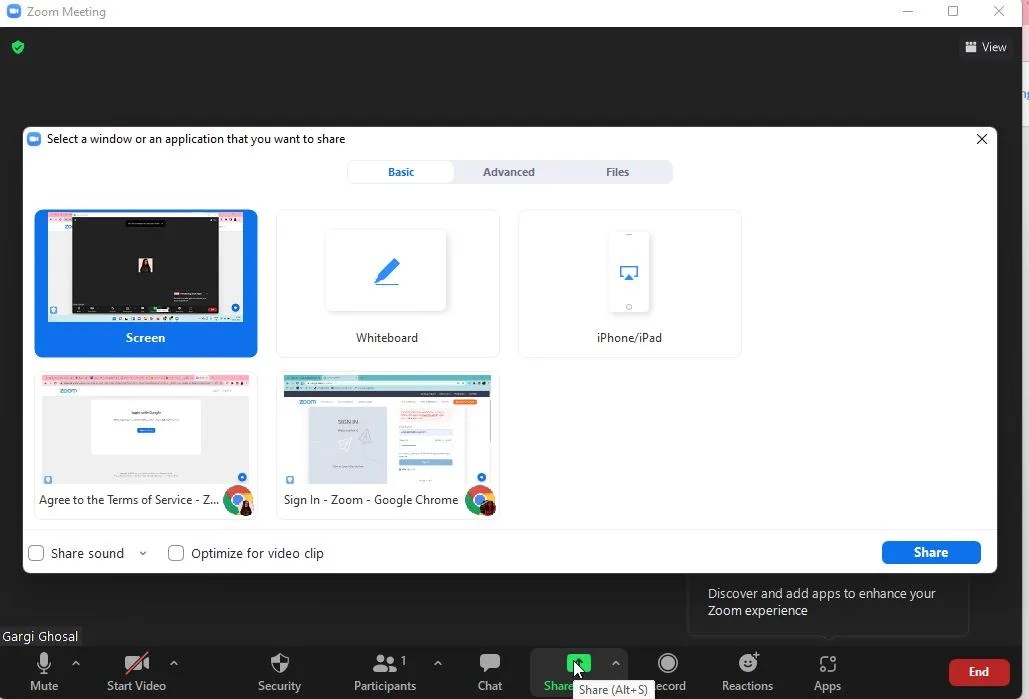Image resolution: width=1029 pixels, height=699 pixels.
Task: Select the Whiteboard pencil option
Action: pyautogui.click(x=387, y=284)
